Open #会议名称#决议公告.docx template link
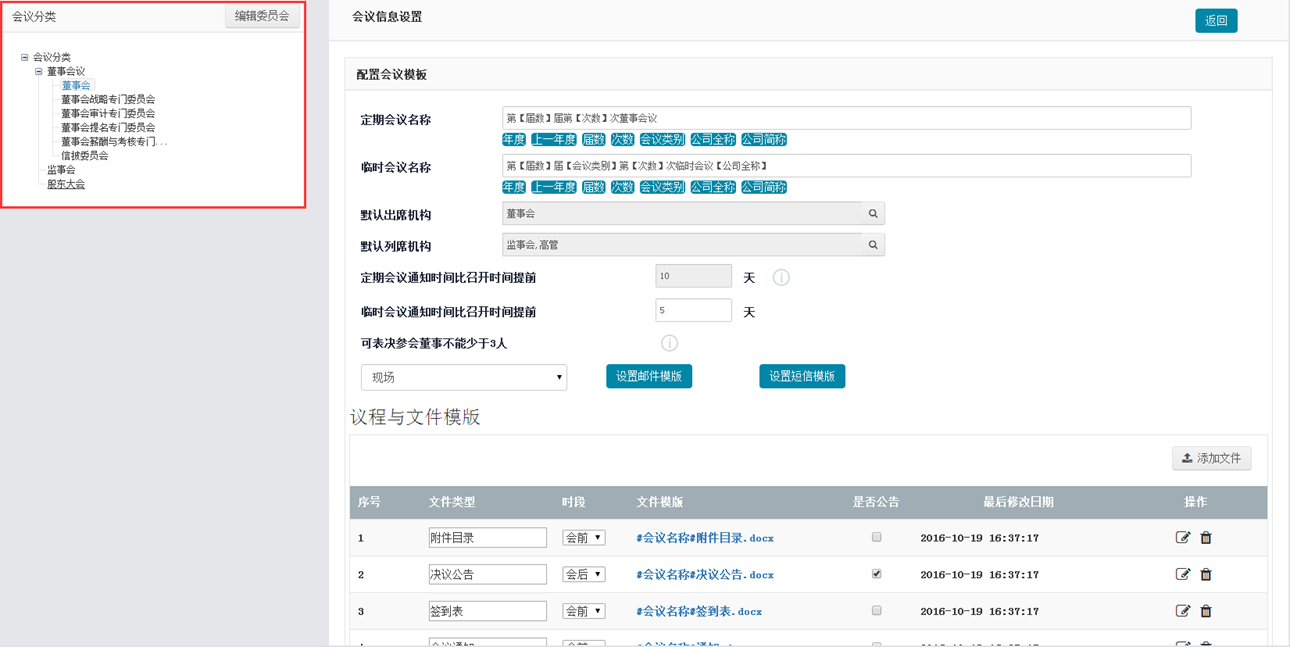Screen dimensions: 1290x647 [x=705, y=575]
